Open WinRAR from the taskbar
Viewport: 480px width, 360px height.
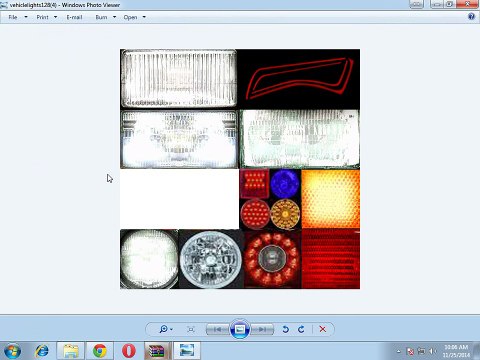[x=157, y=351]
